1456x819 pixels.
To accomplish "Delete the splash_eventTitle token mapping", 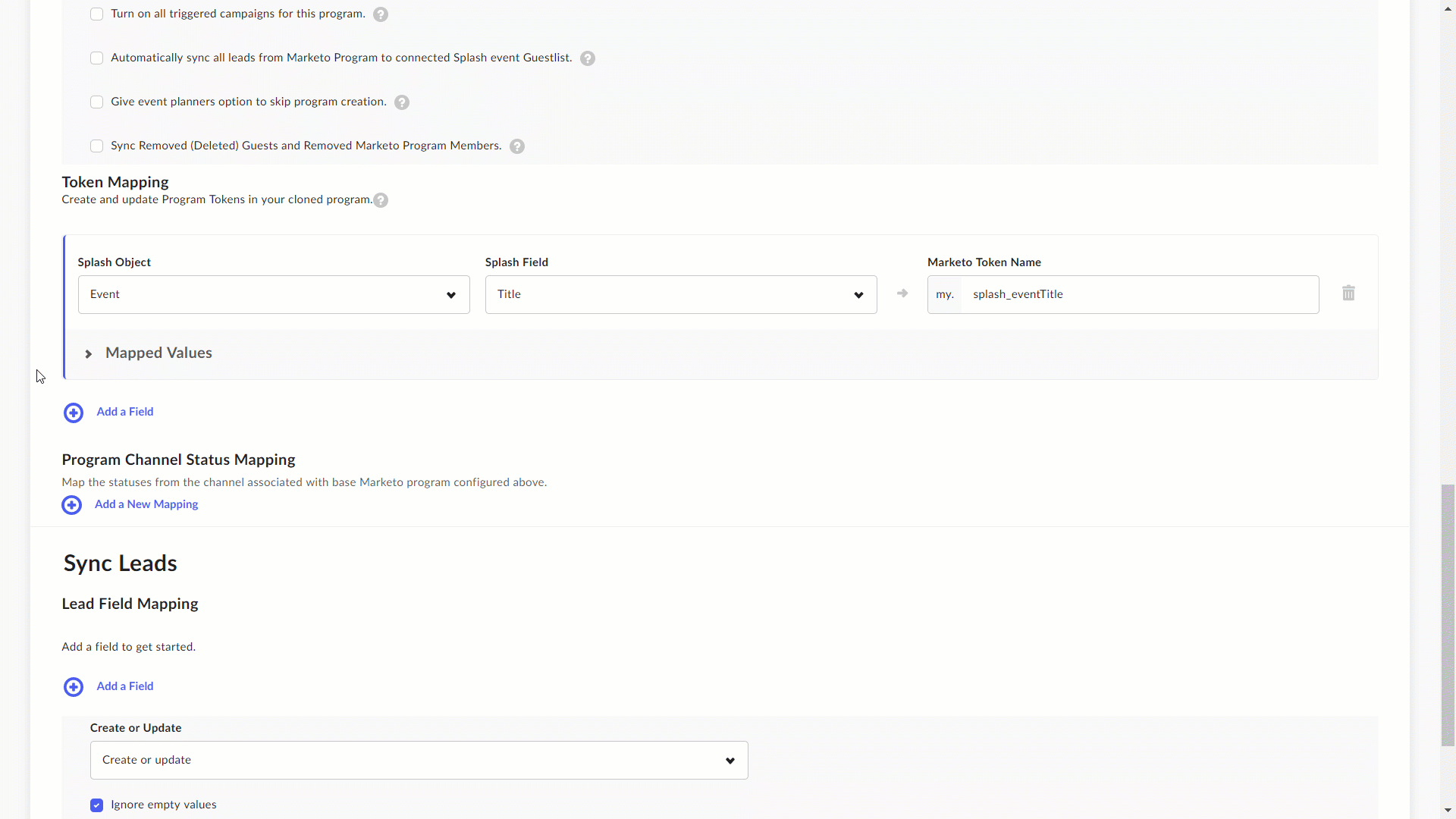I will 1348,293.
